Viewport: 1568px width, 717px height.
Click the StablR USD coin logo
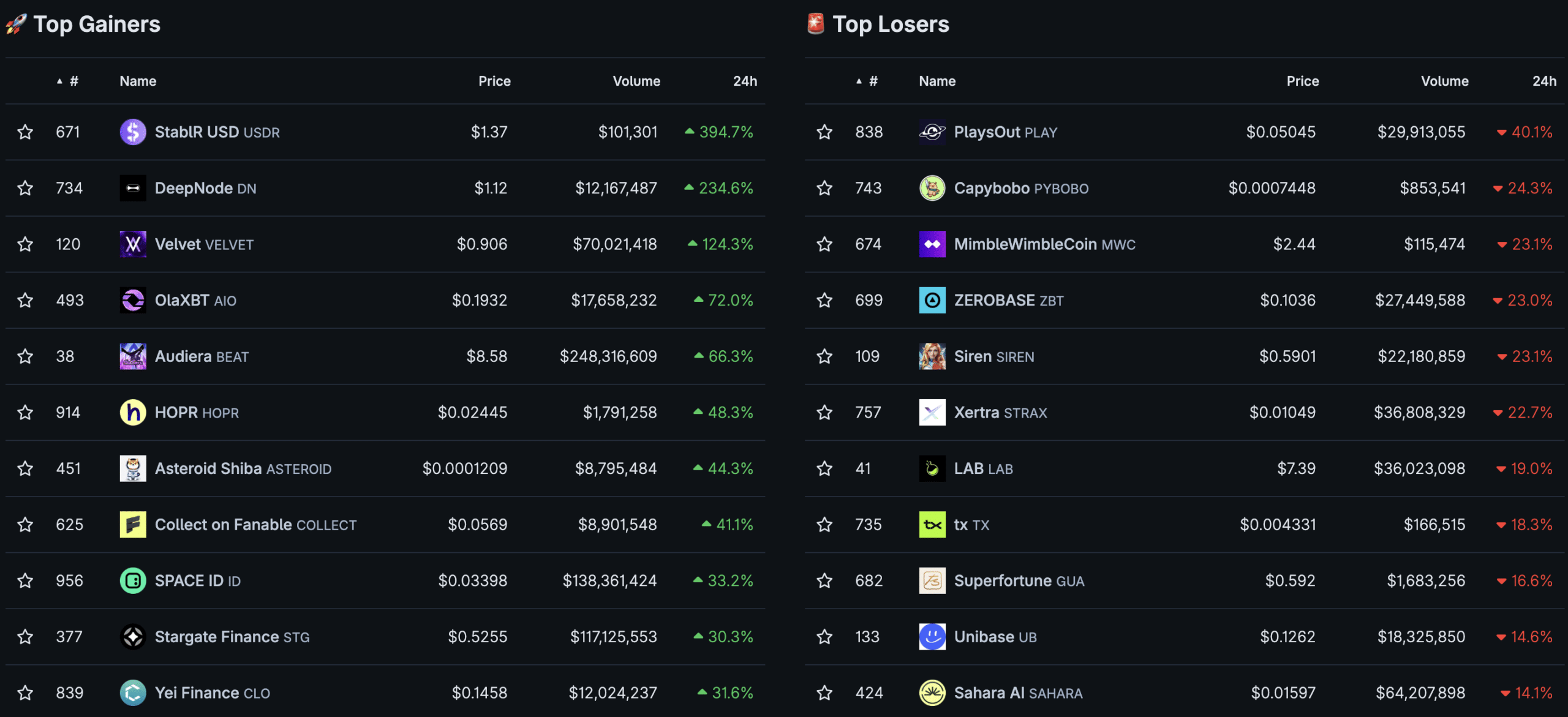133,132
